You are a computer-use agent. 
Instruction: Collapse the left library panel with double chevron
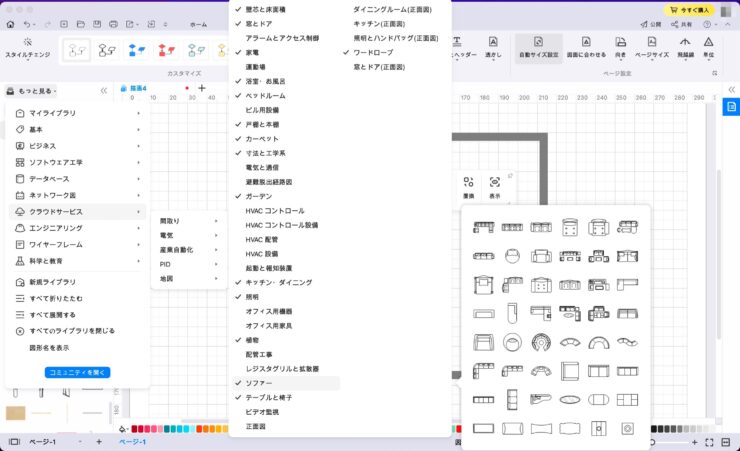(104, 90)
